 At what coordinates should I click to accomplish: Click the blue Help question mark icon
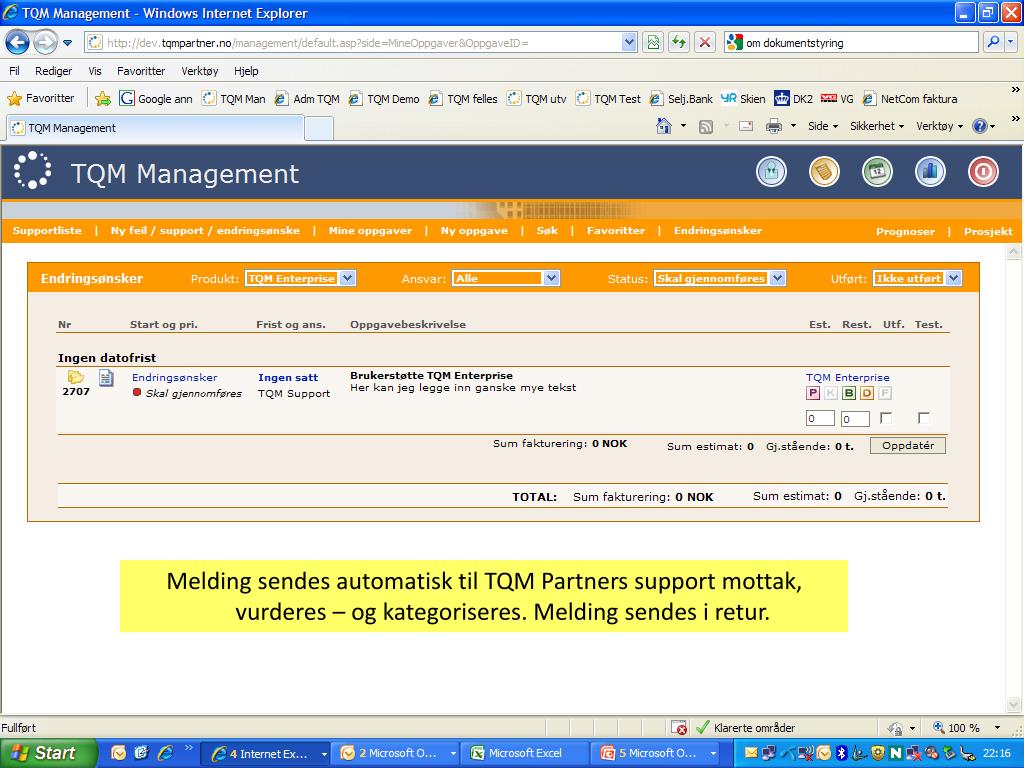(x=980, y=126)
